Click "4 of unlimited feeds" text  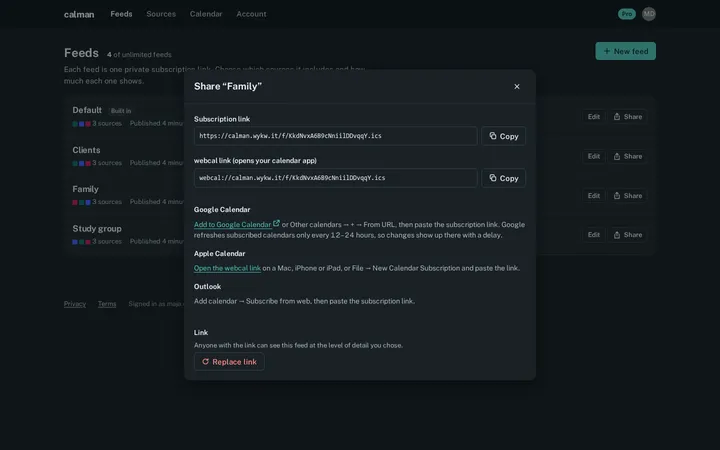(x=139, y=55)
